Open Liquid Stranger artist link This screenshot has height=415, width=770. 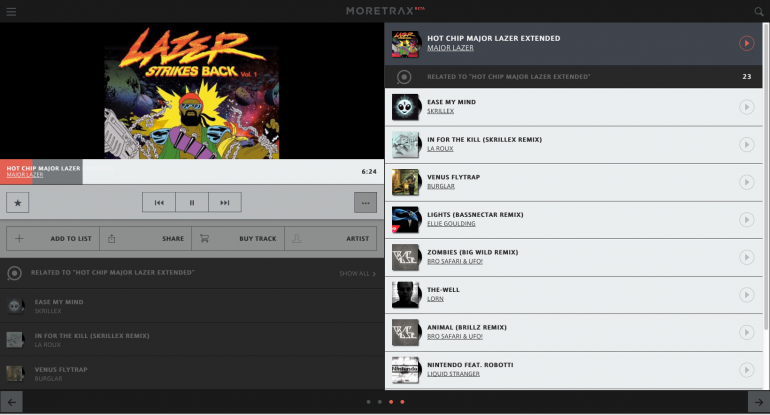(x=453, y=374)
